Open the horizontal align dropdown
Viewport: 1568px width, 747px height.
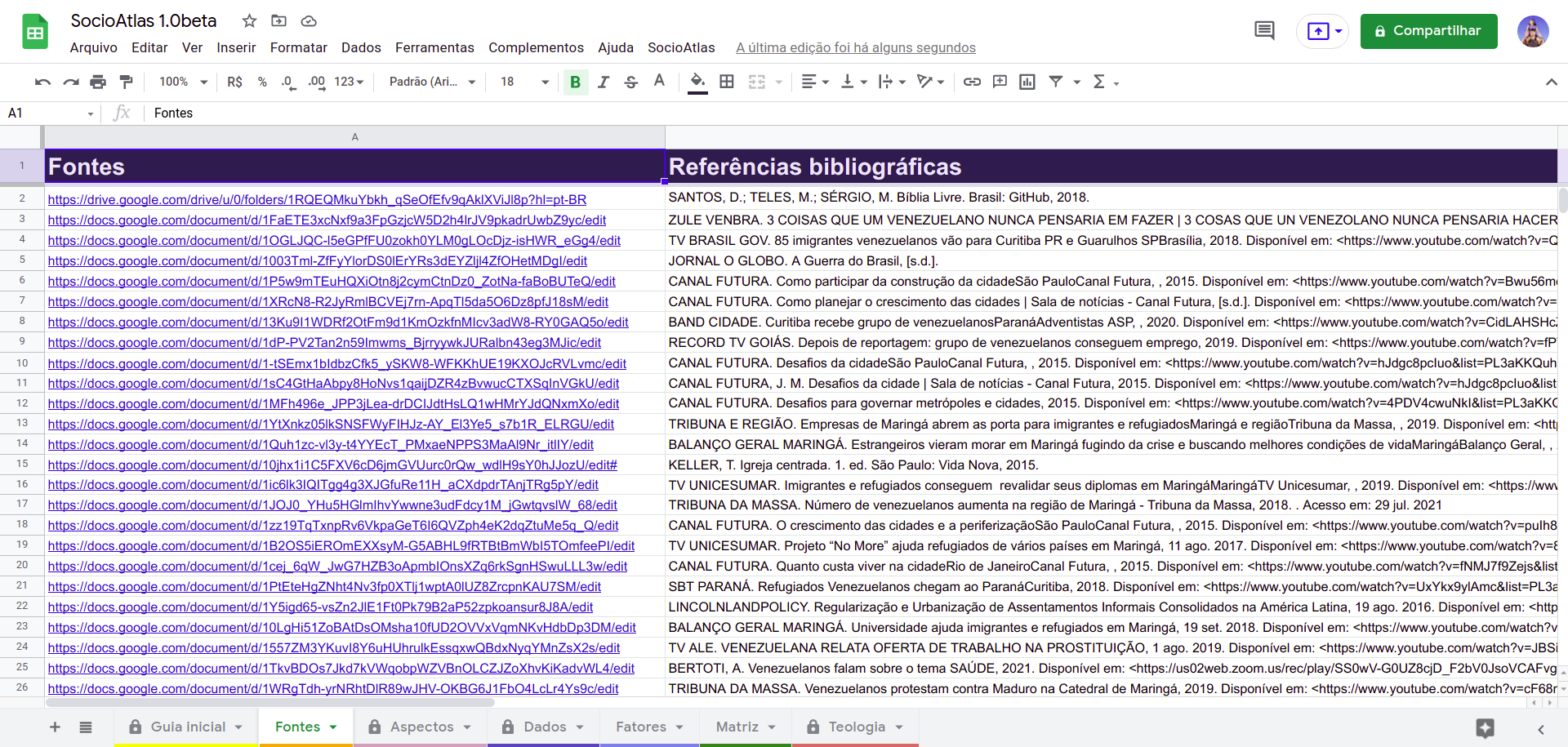pyautogui.click(x=815, y=82)
